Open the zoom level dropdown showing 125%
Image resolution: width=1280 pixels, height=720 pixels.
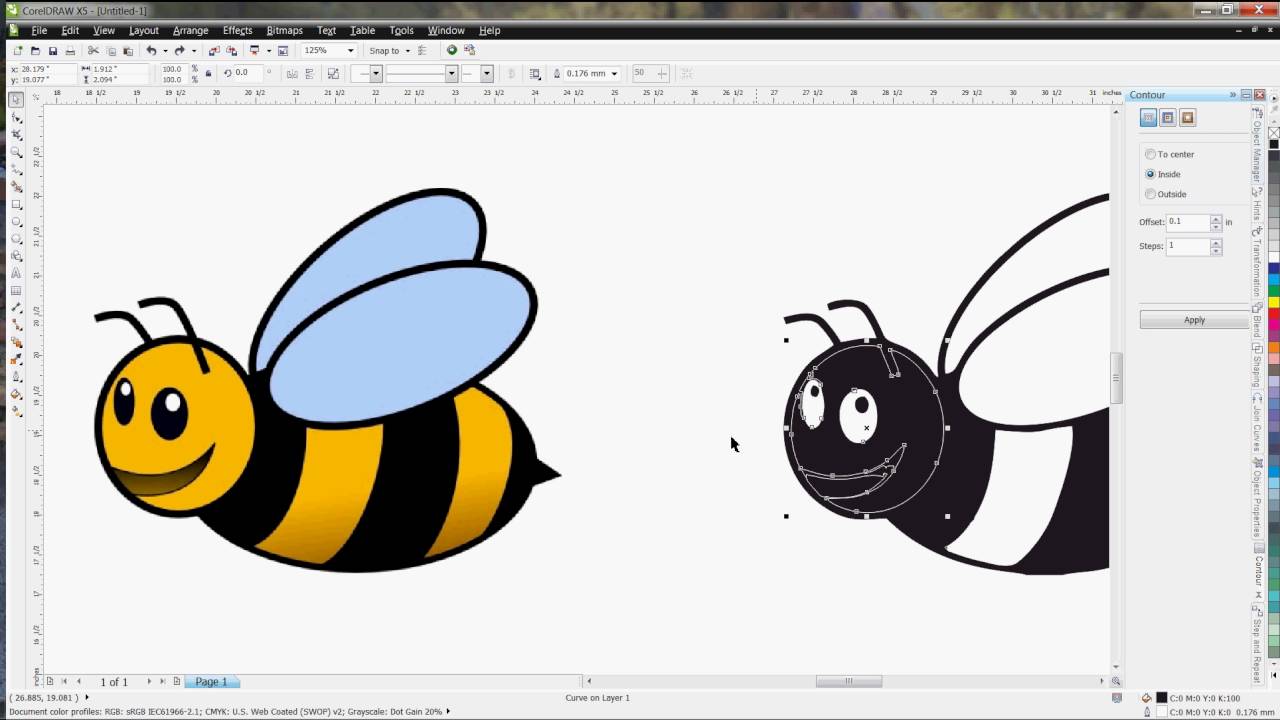[x=350, y=49]
